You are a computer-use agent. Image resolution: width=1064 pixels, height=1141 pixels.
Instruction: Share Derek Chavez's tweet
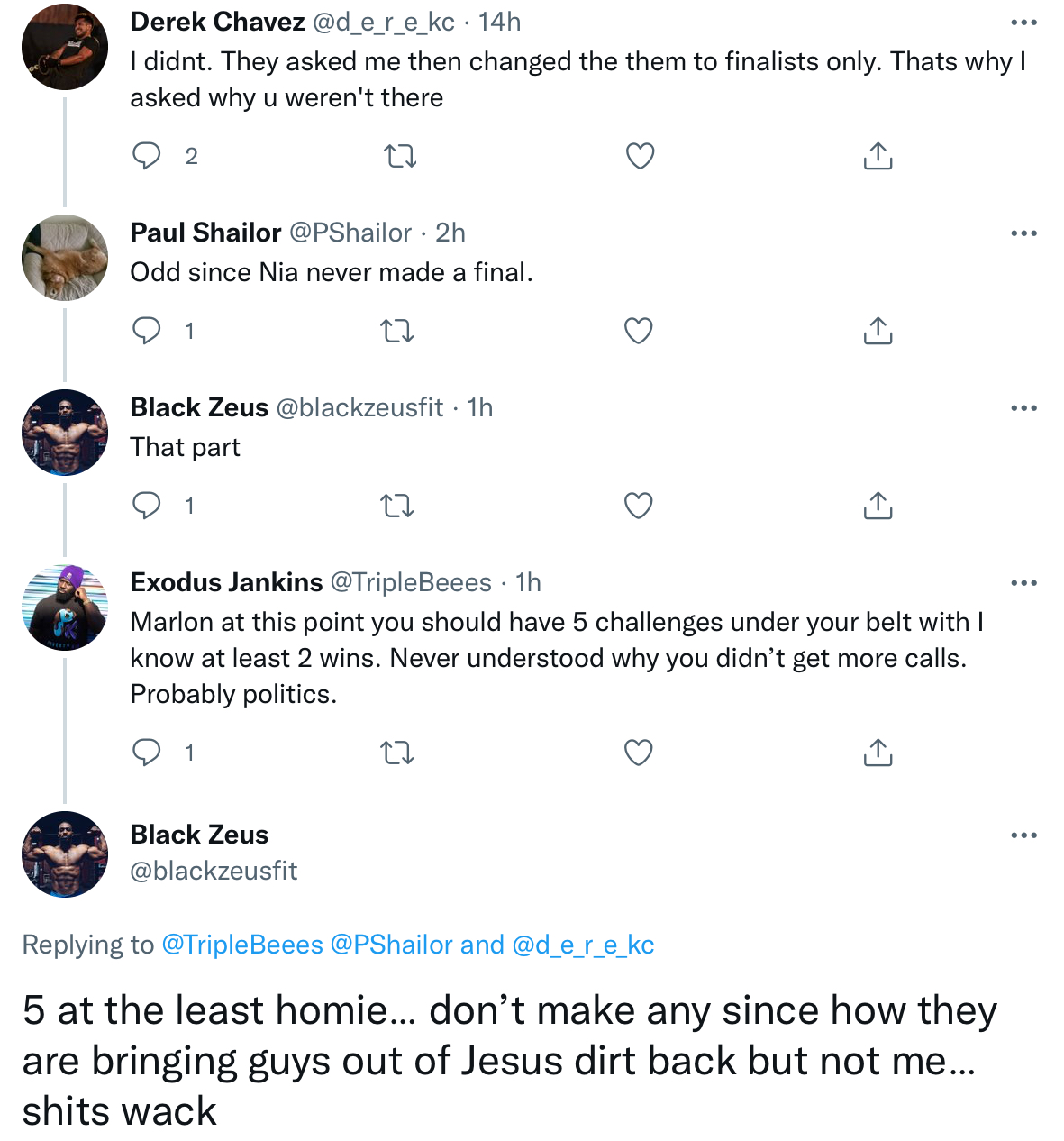pos(878,156)
